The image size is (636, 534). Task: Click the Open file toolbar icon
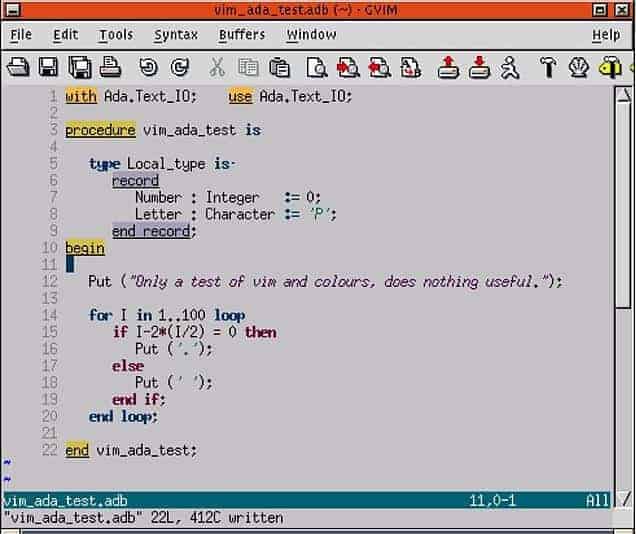[x=17, y=68]
